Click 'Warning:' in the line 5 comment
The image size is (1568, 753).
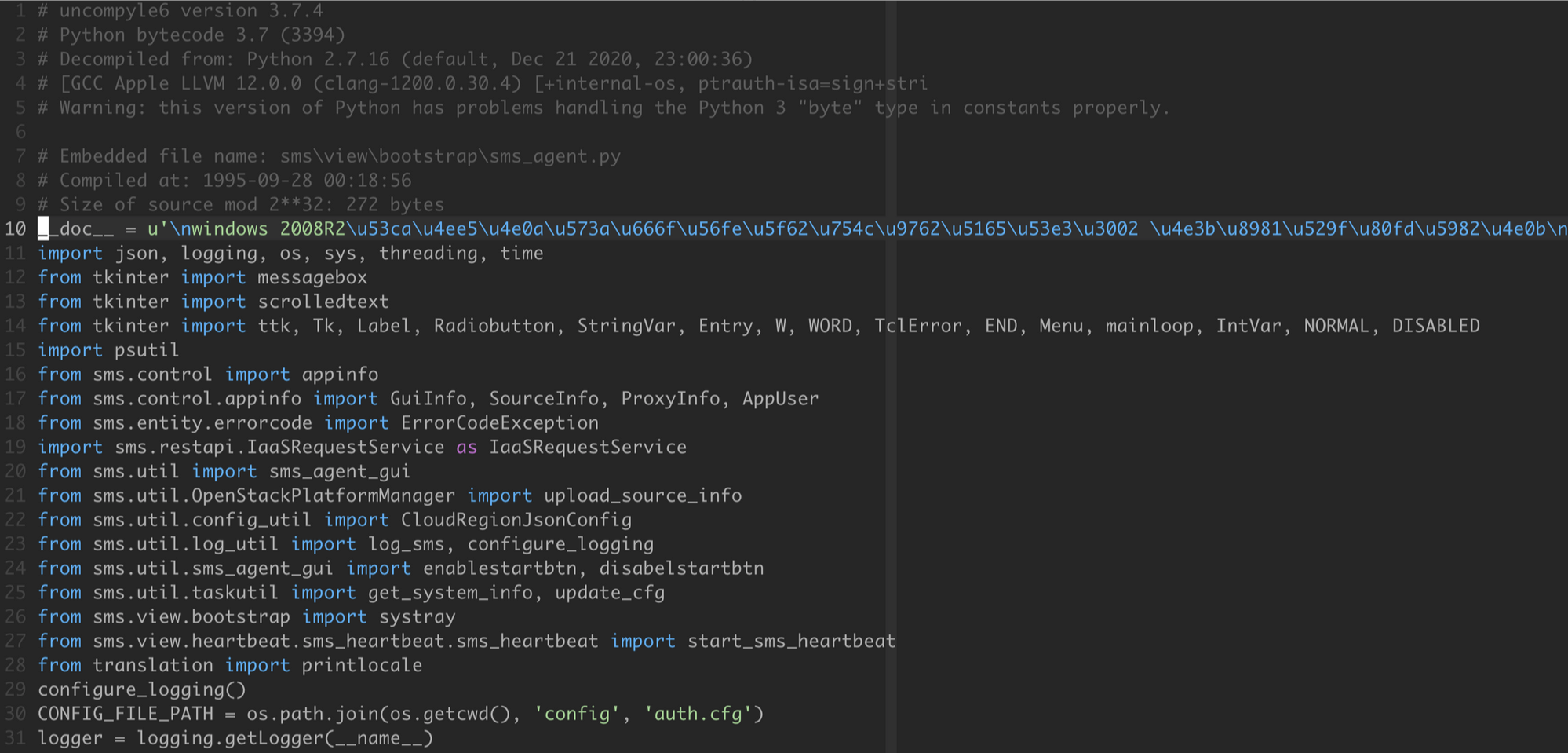pos(103,108)
